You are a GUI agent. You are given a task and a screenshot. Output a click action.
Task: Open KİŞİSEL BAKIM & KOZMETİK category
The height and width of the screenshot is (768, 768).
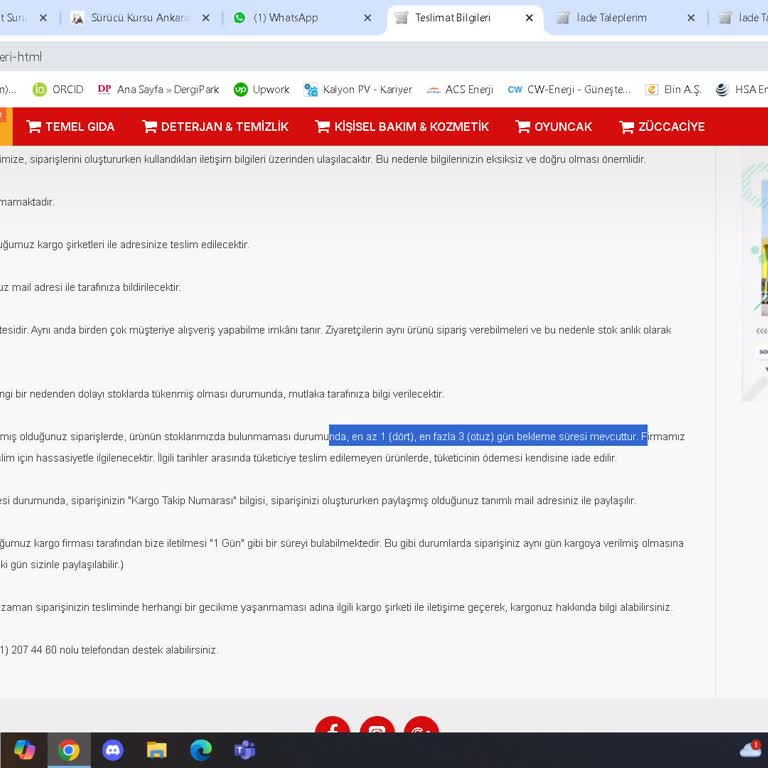coord(402,127)
